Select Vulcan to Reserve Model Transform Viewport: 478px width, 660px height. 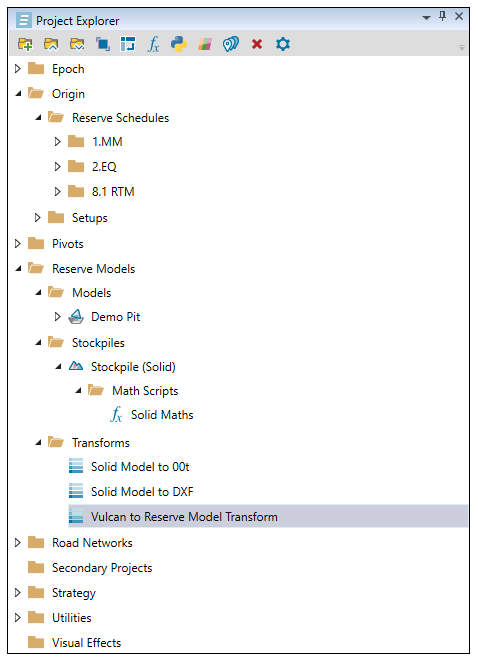click(x=268, y=516)
